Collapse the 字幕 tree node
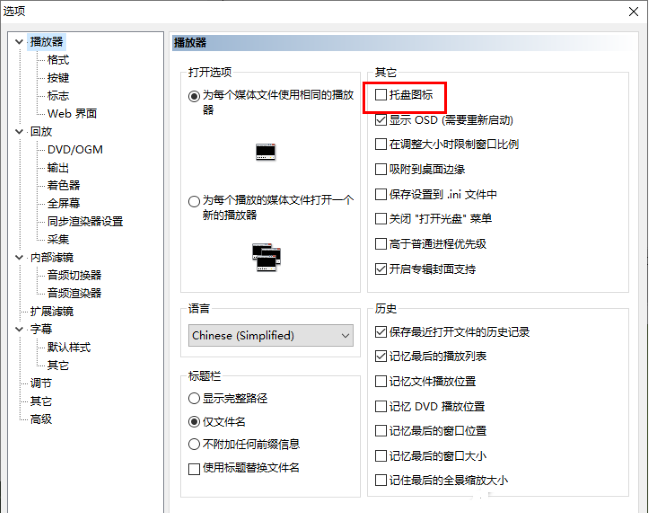 click(19, 329)
